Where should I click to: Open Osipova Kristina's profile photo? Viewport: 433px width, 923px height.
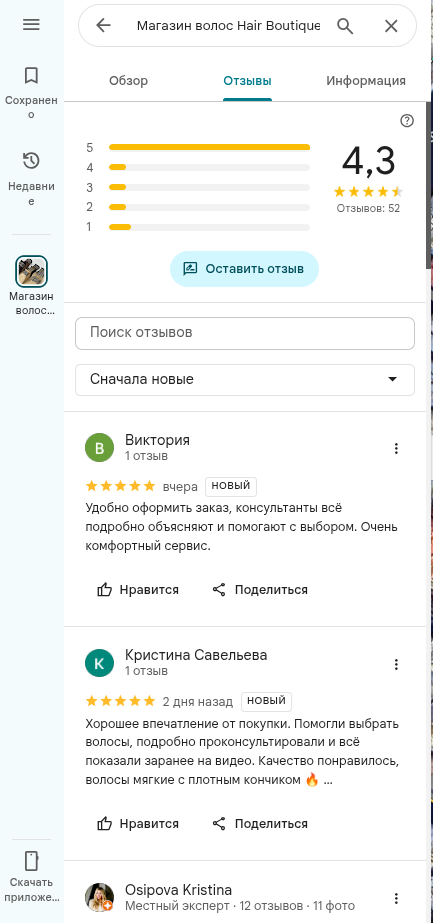point(99,897)
